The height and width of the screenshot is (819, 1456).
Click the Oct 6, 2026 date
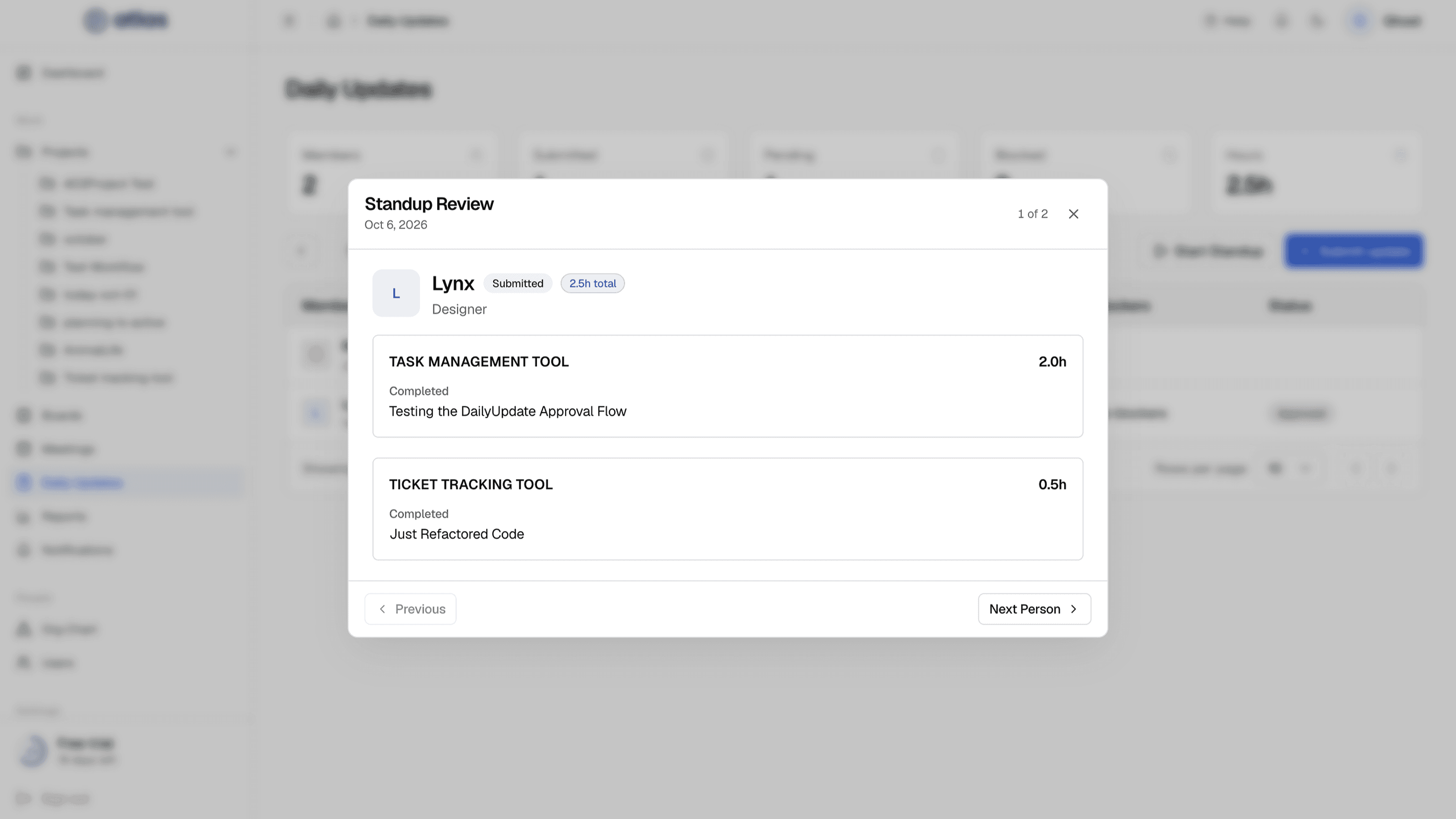[x=396, y=224]
